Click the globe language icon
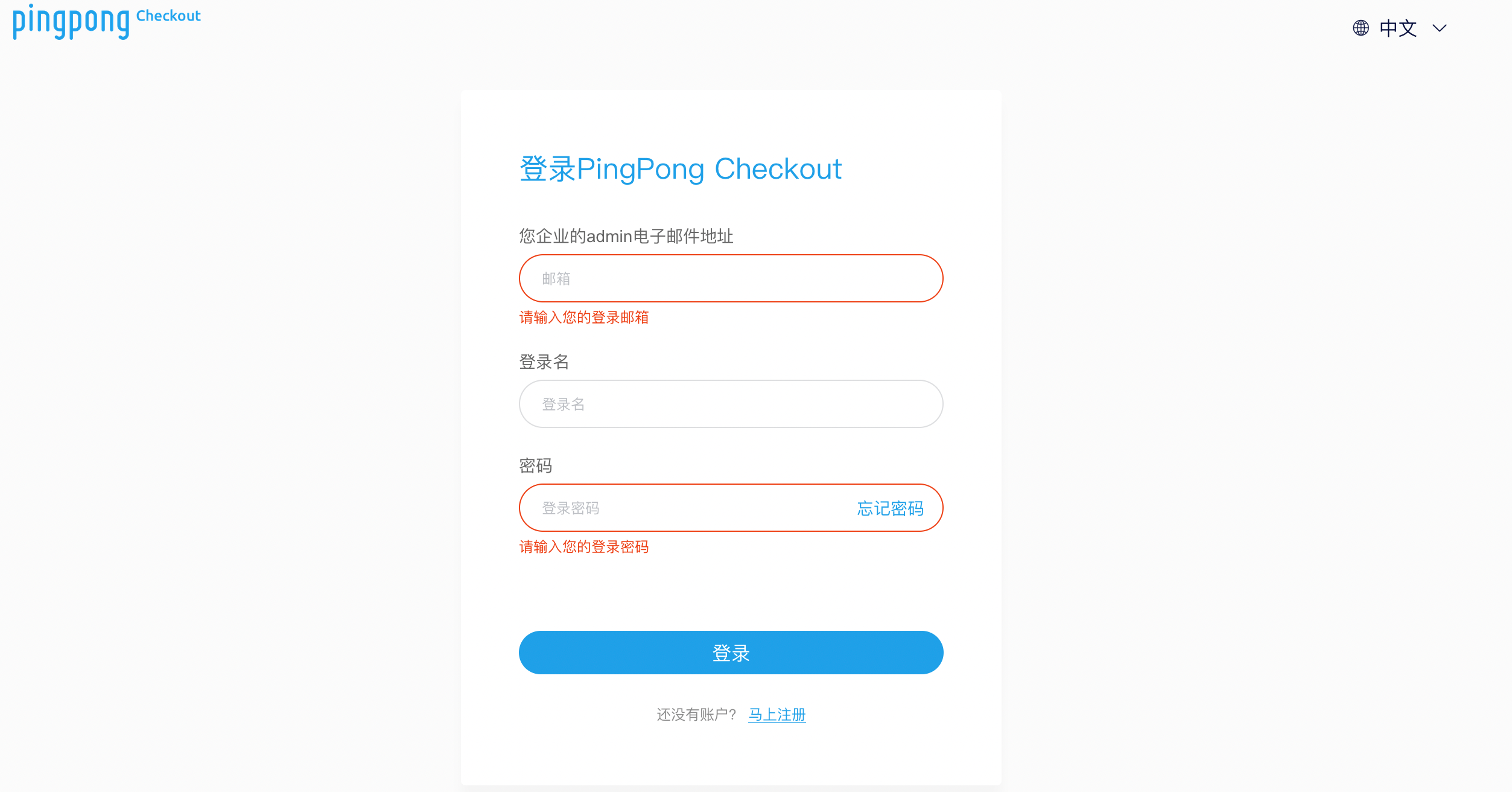This screenshot has width=1512, height=792. [x=1361, y=28]
